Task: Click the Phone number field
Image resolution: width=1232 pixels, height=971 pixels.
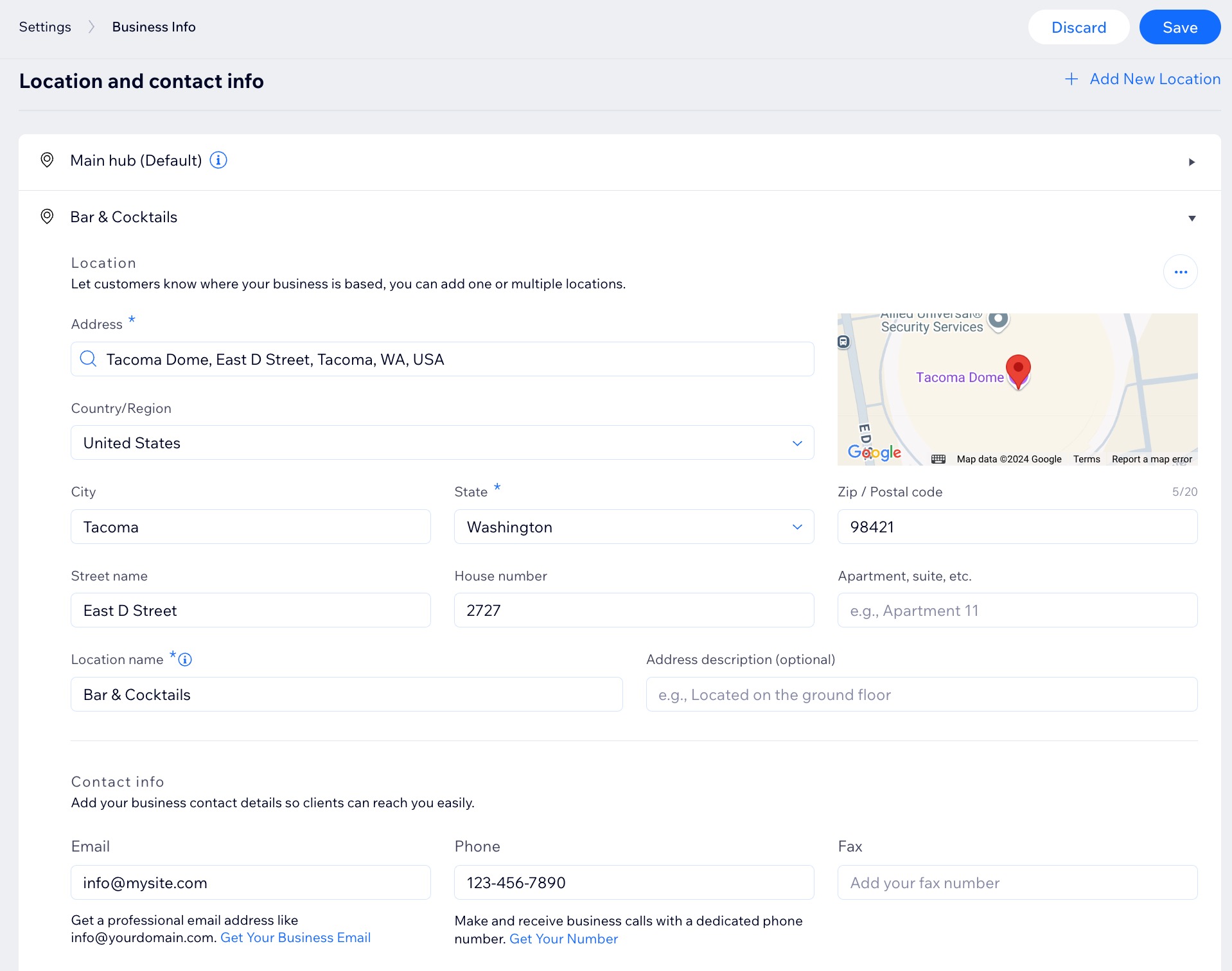Action: [634, 882]
